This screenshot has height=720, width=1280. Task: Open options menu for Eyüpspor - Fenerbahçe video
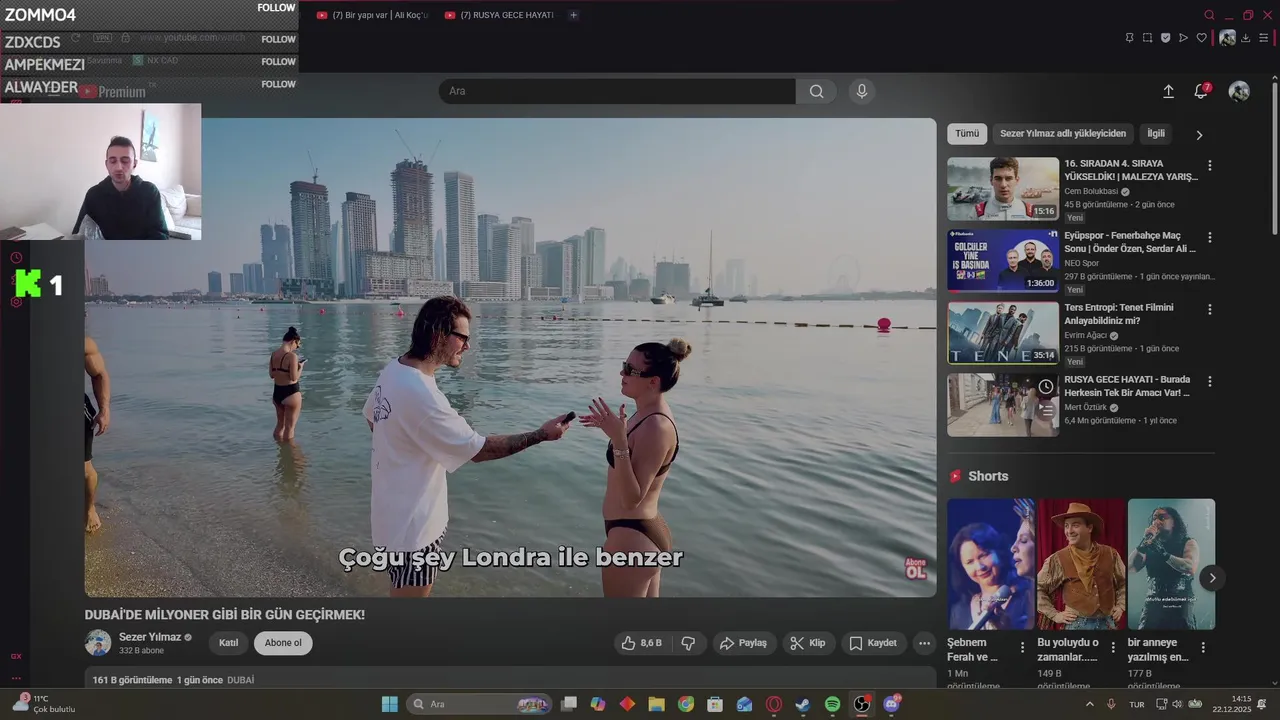1209,238
